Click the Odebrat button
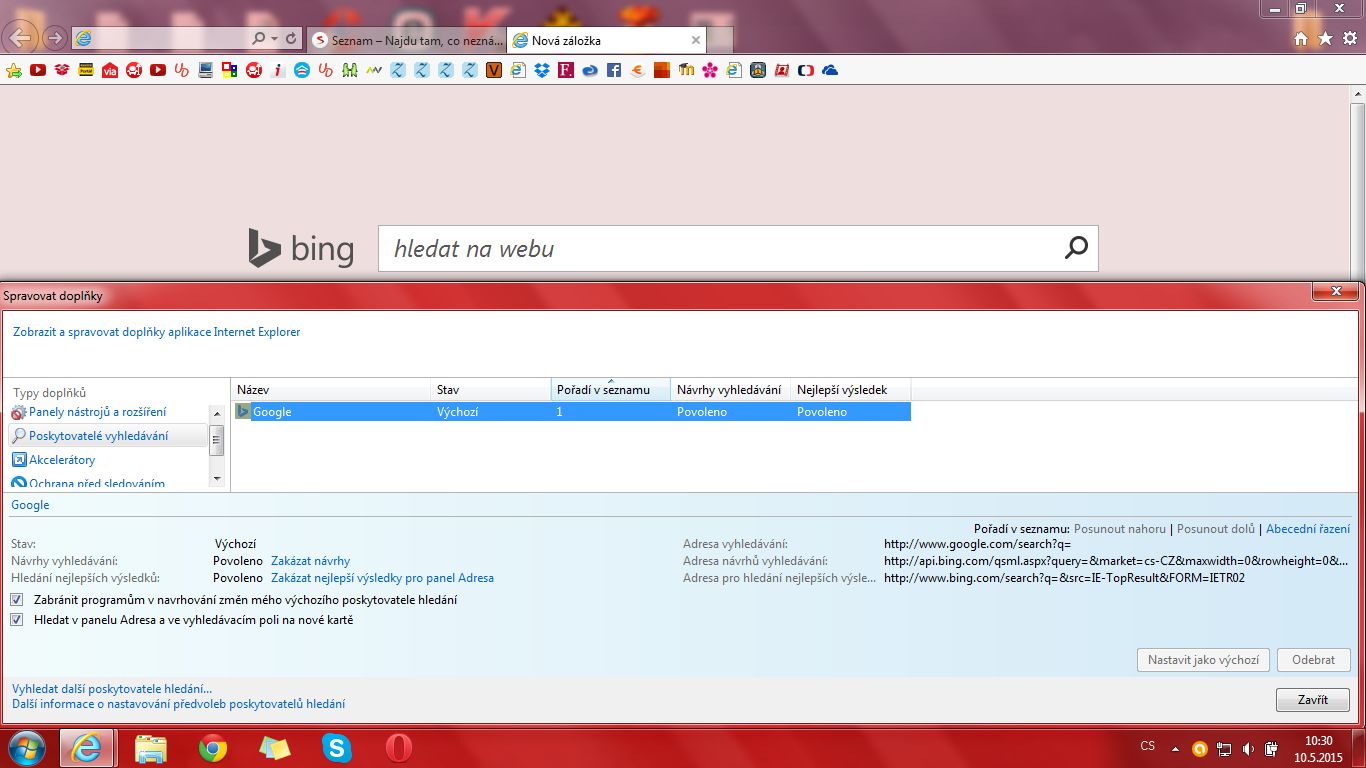Viewport: 1366px width, 768px height. (1313, 660)
